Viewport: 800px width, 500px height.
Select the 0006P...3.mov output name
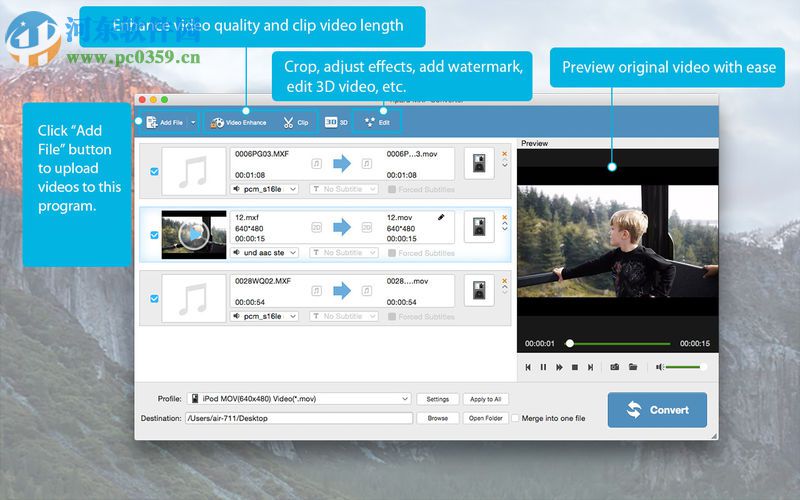(412, 154)
